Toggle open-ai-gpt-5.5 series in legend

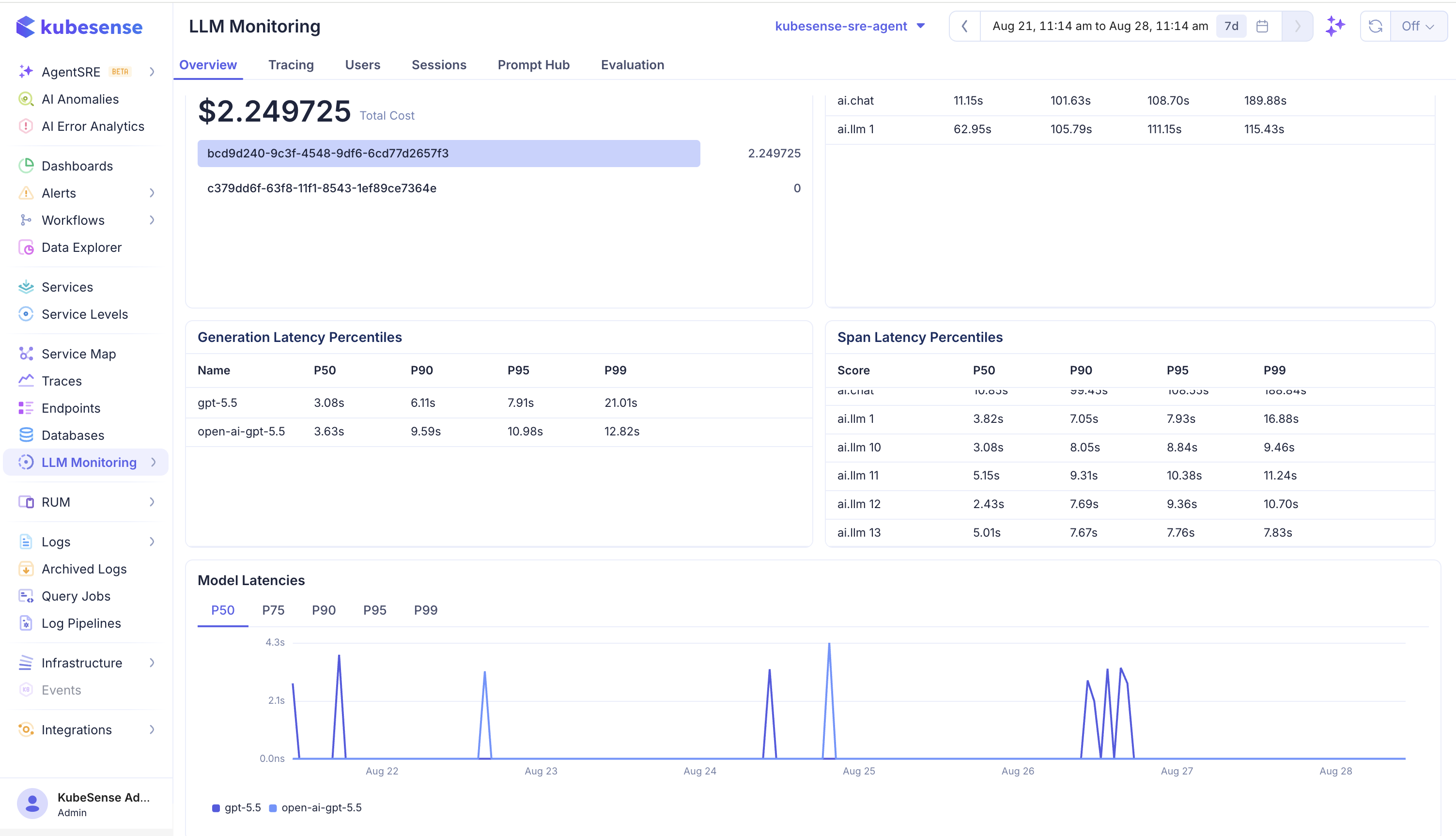coord(315,807)
